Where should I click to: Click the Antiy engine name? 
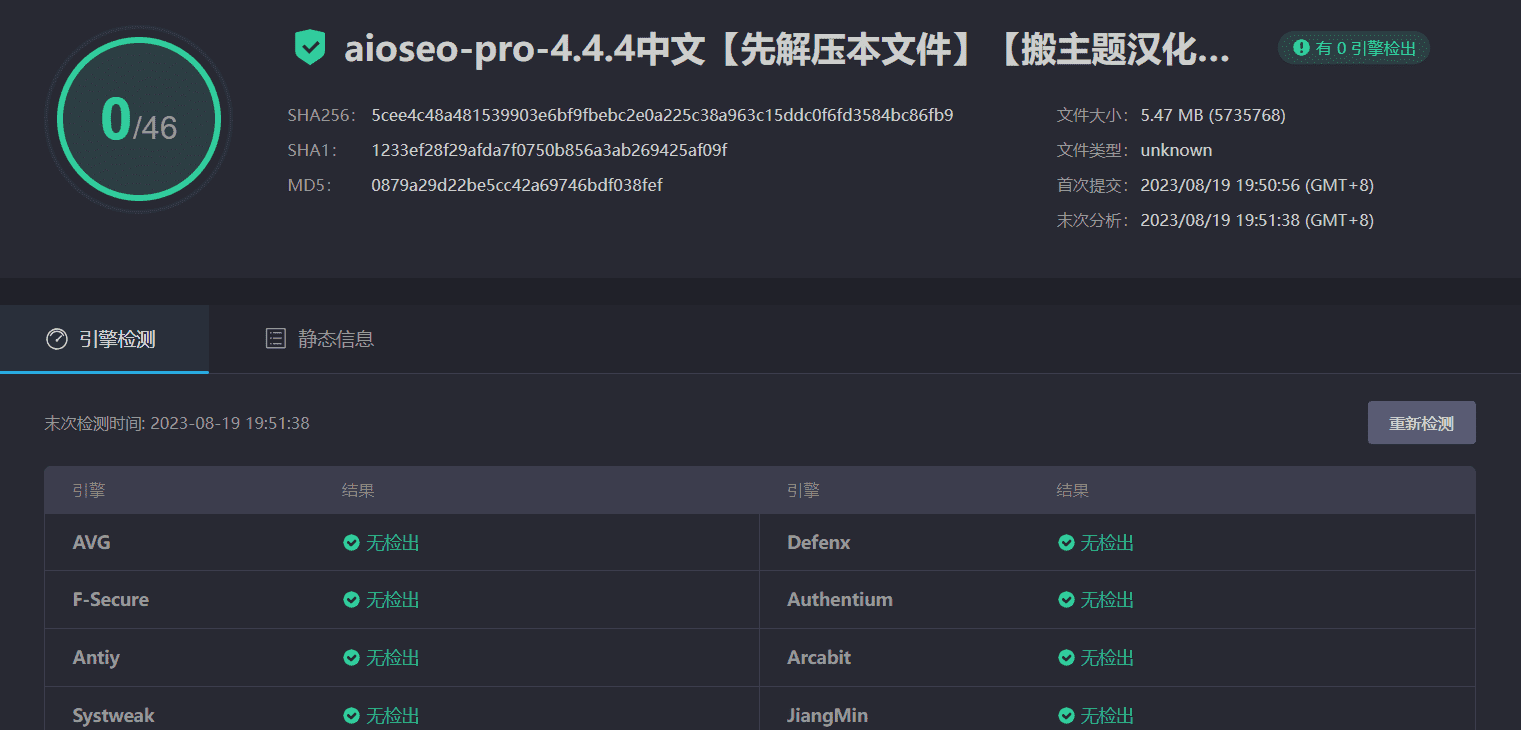[96, 658]
